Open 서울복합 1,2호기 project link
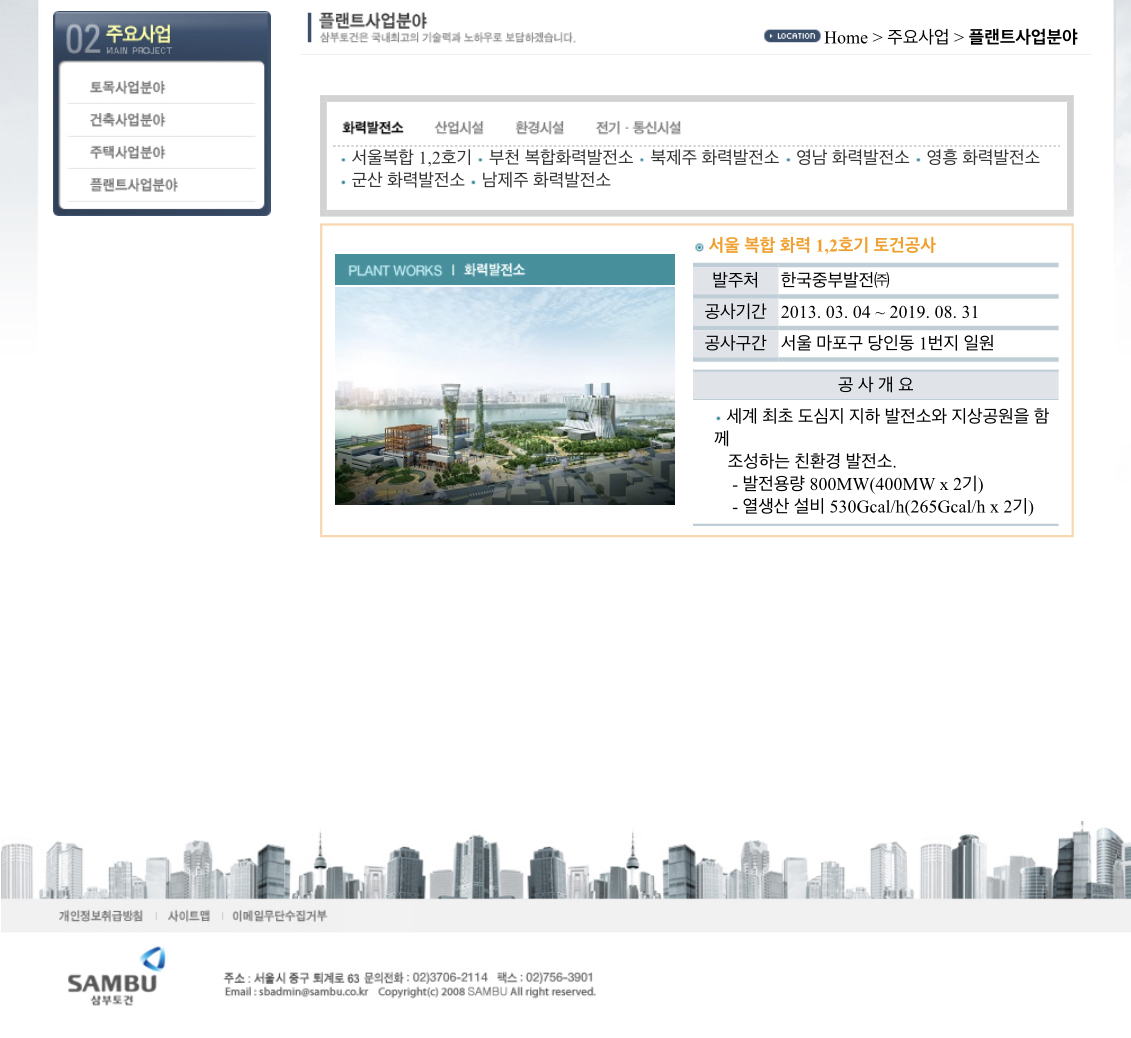Screen dimensions: 1131x1038 [411, 157]
